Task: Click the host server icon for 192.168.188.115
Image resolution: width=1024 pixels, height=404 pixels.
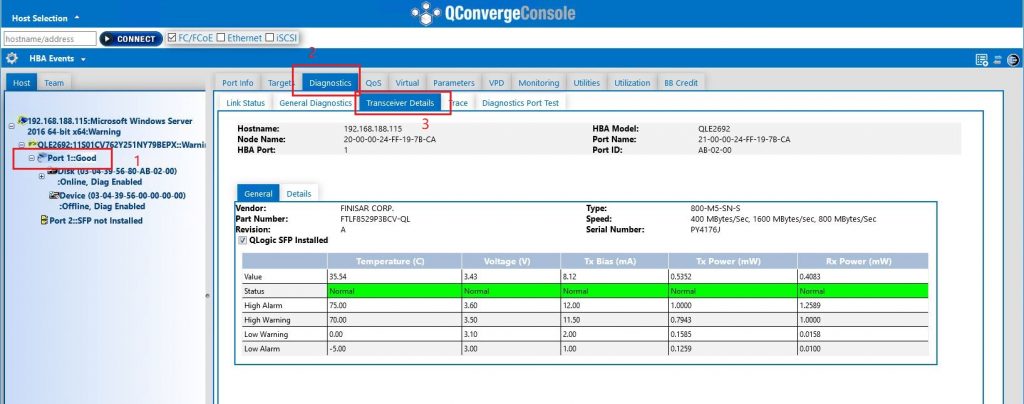Action: 22,120
